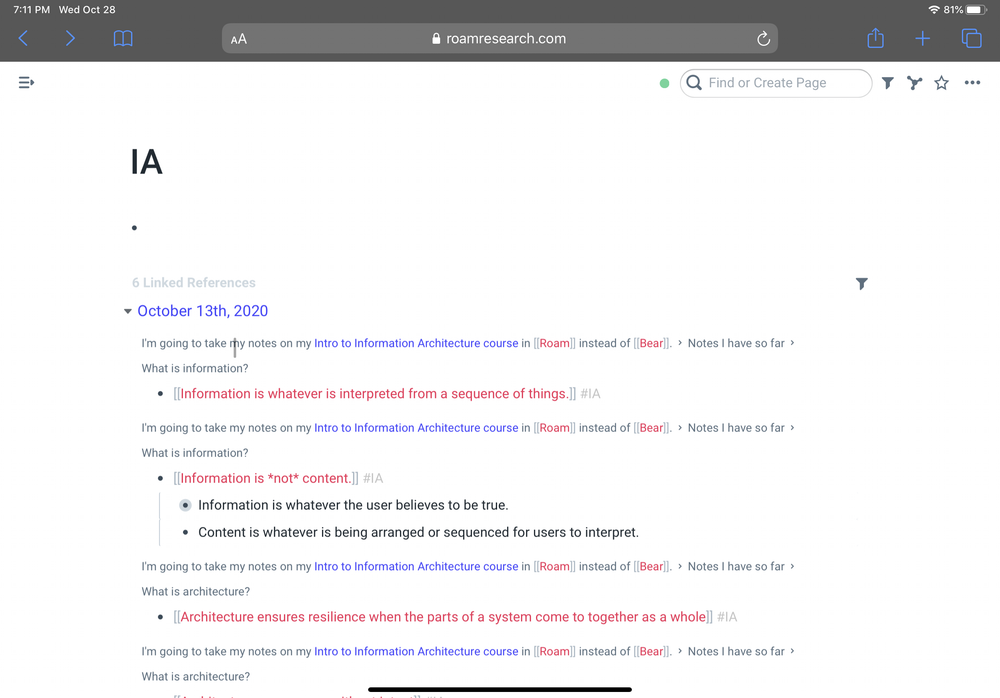
Task: Click the Find or Create Page search box
Action: pos(776,83)
